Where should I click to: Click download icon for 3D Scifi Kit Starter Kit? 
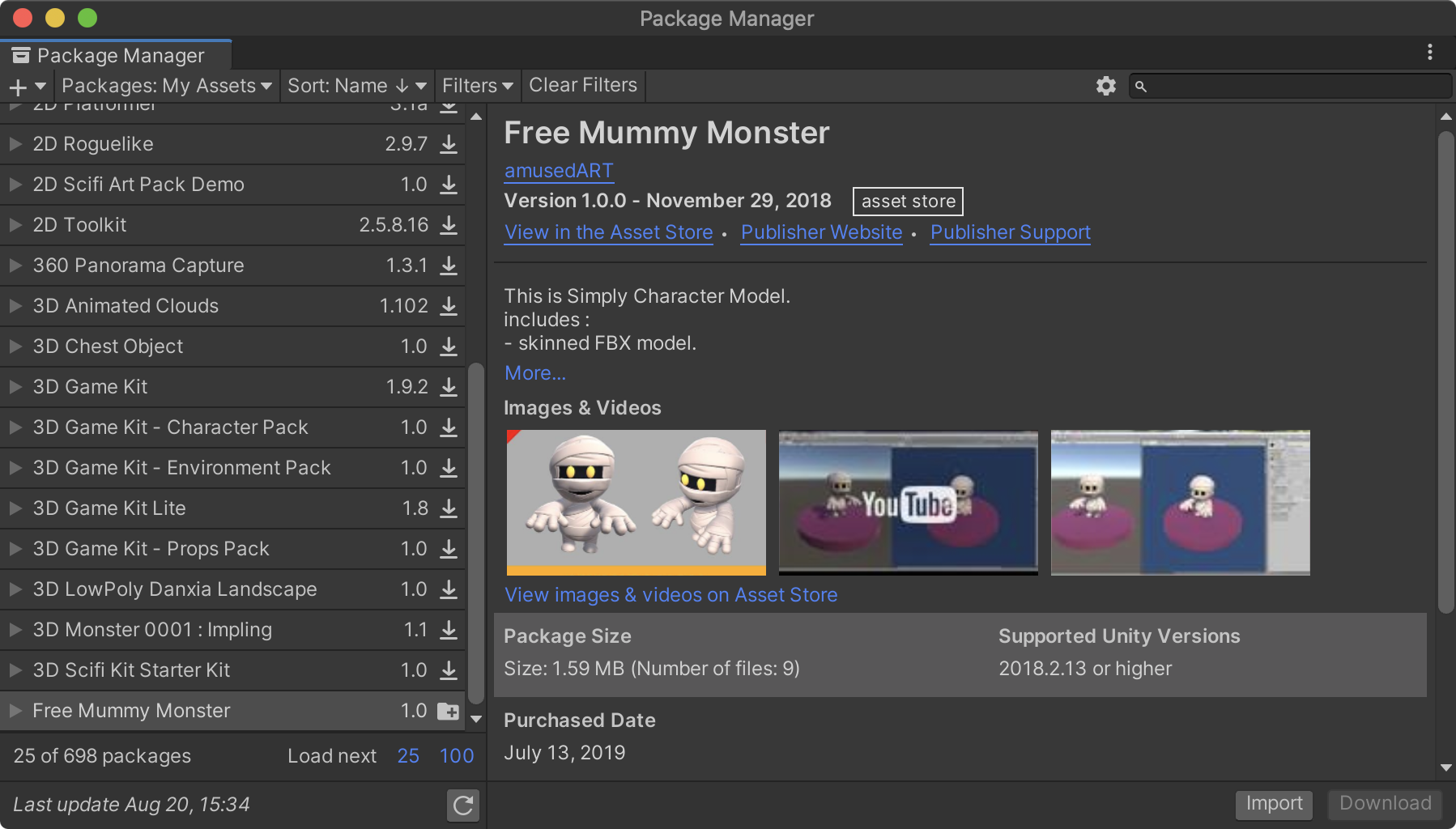tap(449, 670)
